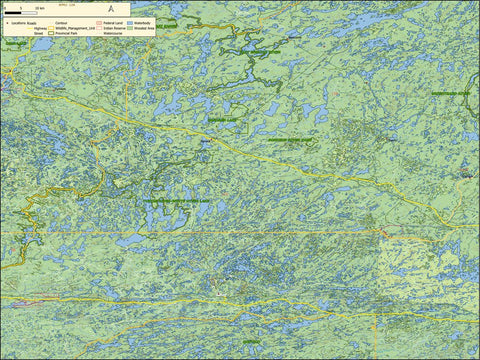The height and width of the screenshot is (360, 480).
Task: Click the 'Watercourse' legend label
Action: coord(113,33)
